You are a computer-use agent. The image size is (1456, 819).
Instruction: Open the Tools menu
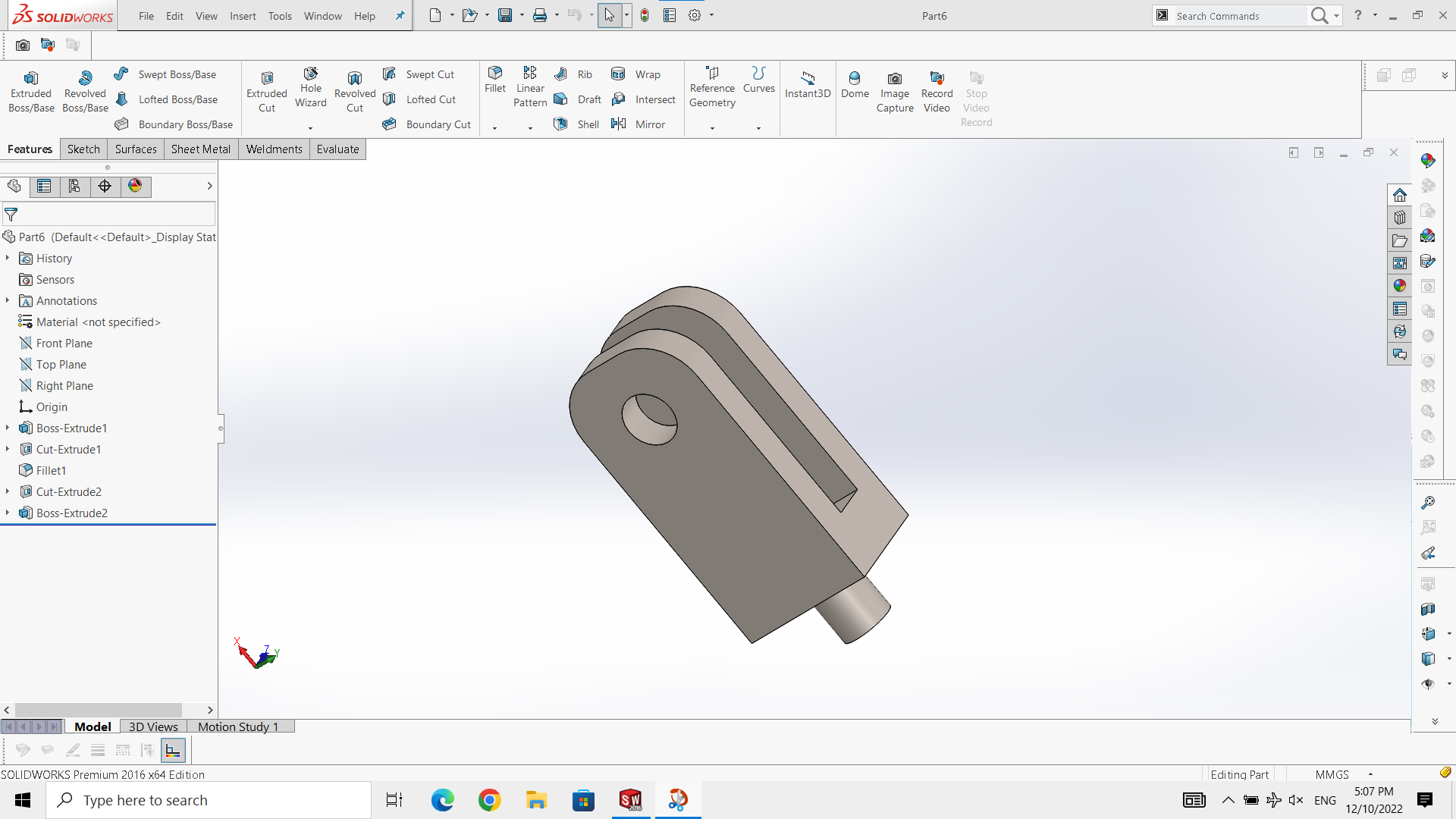[280, 16]
